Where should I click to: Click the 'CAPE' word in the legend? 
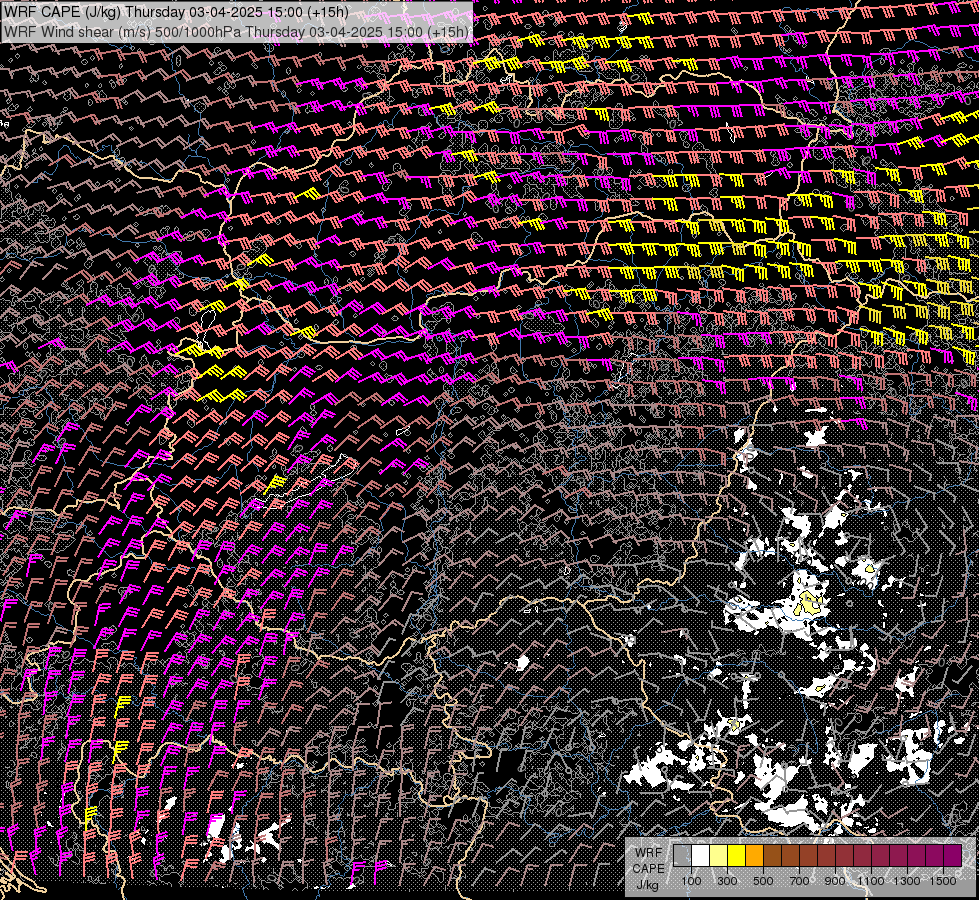649,869
